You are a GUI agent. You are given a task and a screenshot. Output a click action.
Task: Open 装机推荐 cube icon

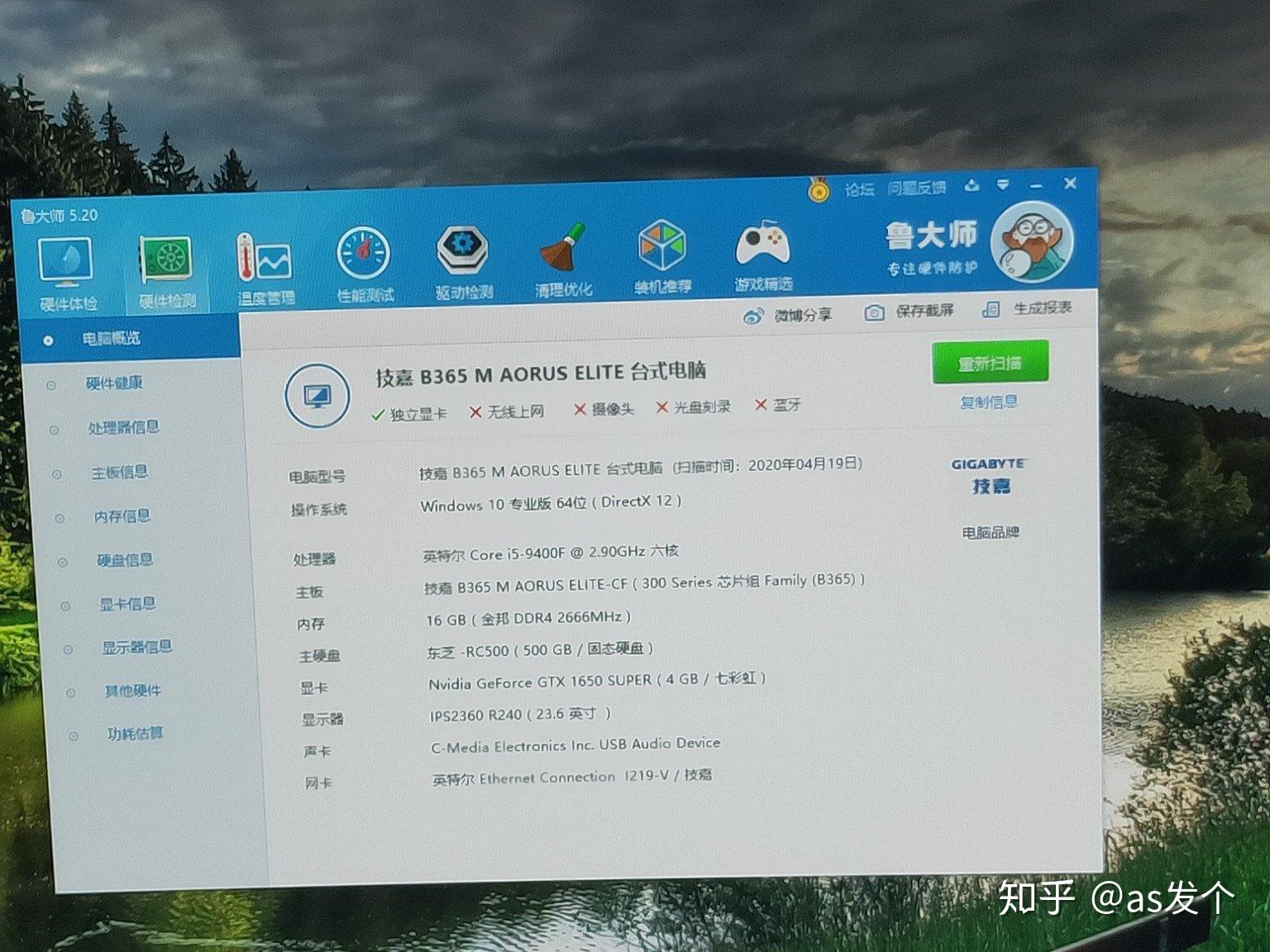[x=662, y=256]
